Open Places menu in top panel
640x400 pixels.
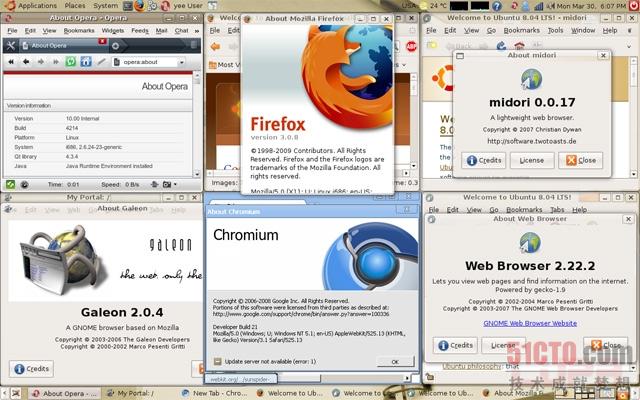click(x=75, y=6)
